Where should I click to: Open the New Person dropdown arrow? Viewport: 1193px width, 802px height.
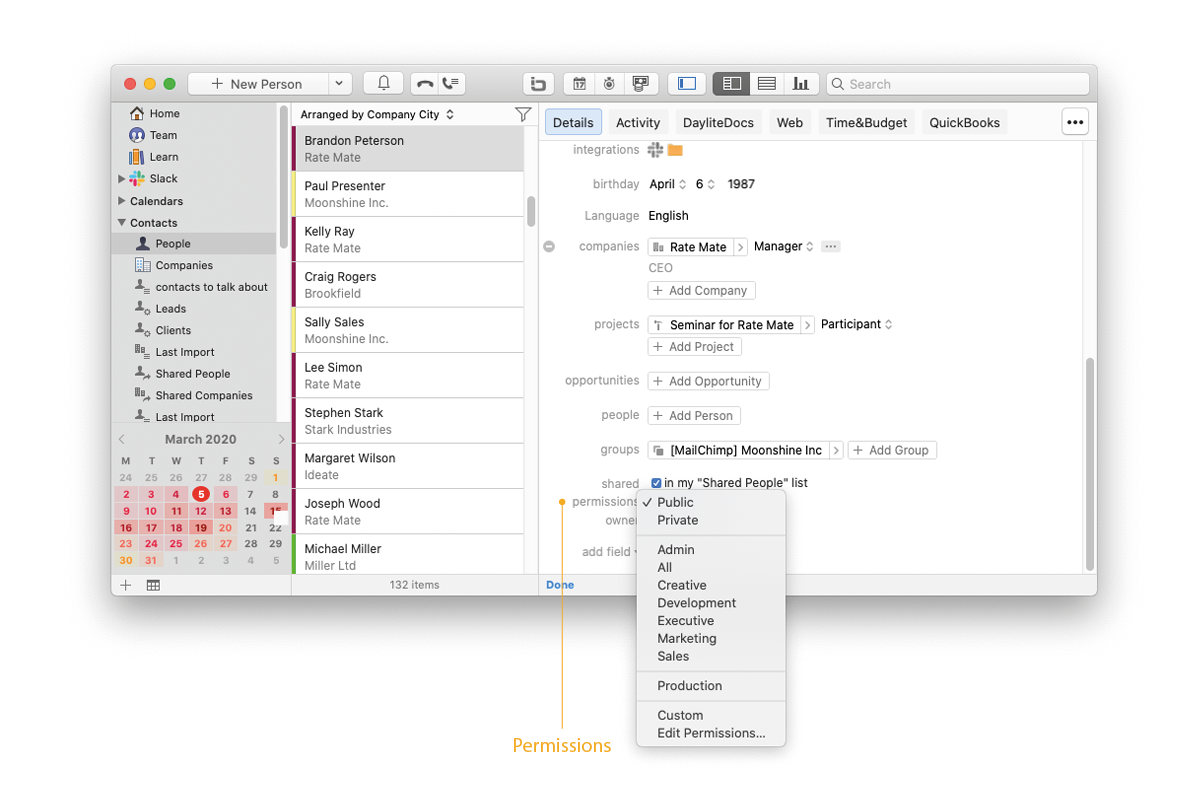click(x=339, y=84)
